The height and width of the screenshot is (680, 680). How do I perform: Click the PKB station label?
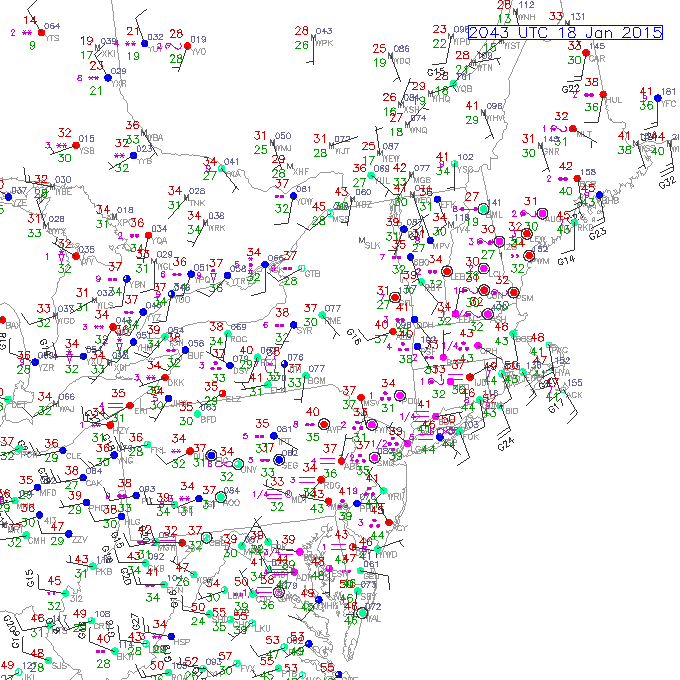point(104,572)
